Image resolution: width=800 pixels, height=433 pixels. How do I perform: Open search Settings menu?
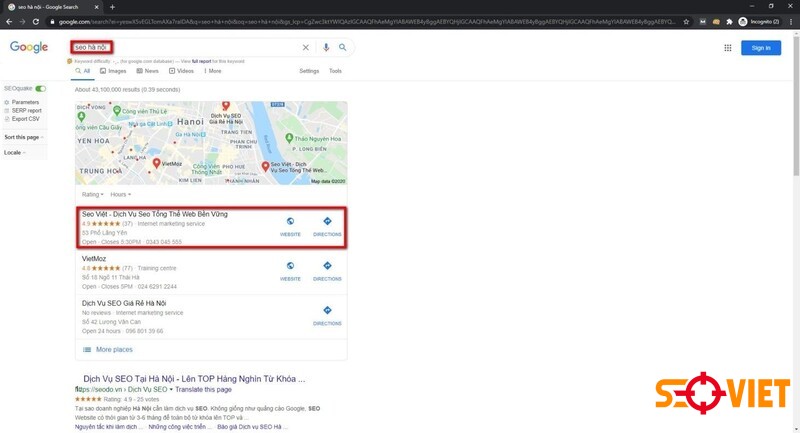[309, 71]
